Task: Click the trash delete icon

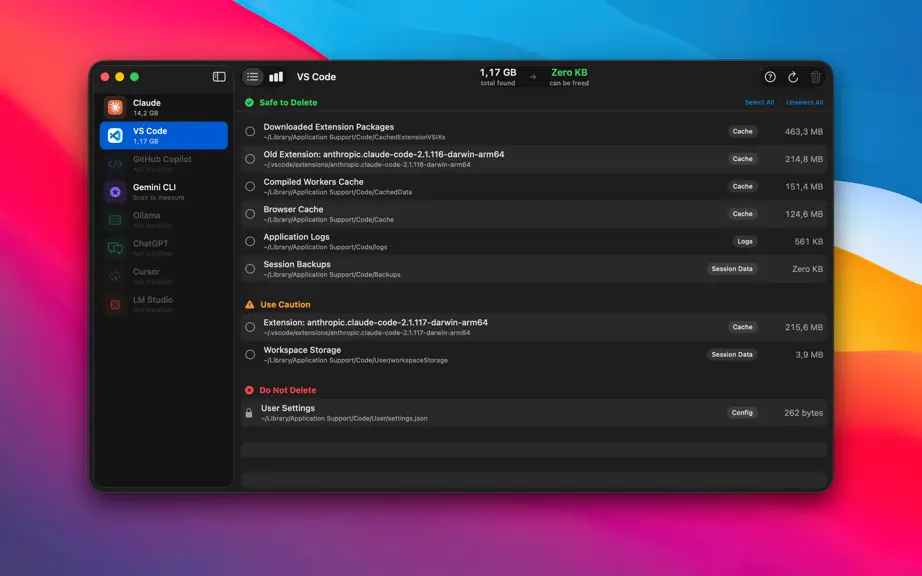Action: coord(816,77)
